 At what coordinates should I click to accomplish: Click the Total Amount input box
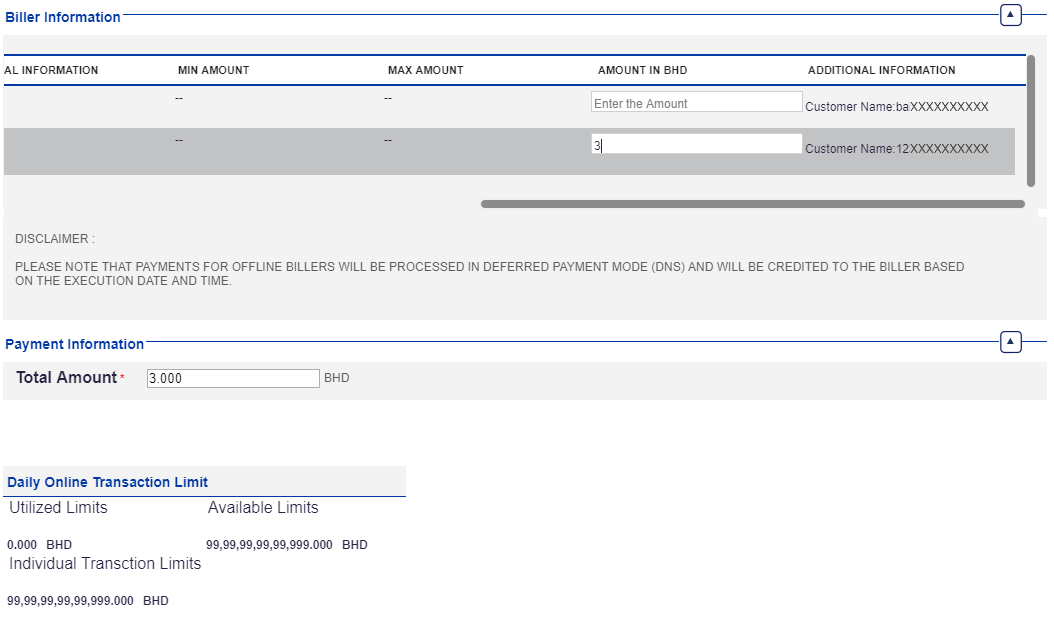point(232,378)
